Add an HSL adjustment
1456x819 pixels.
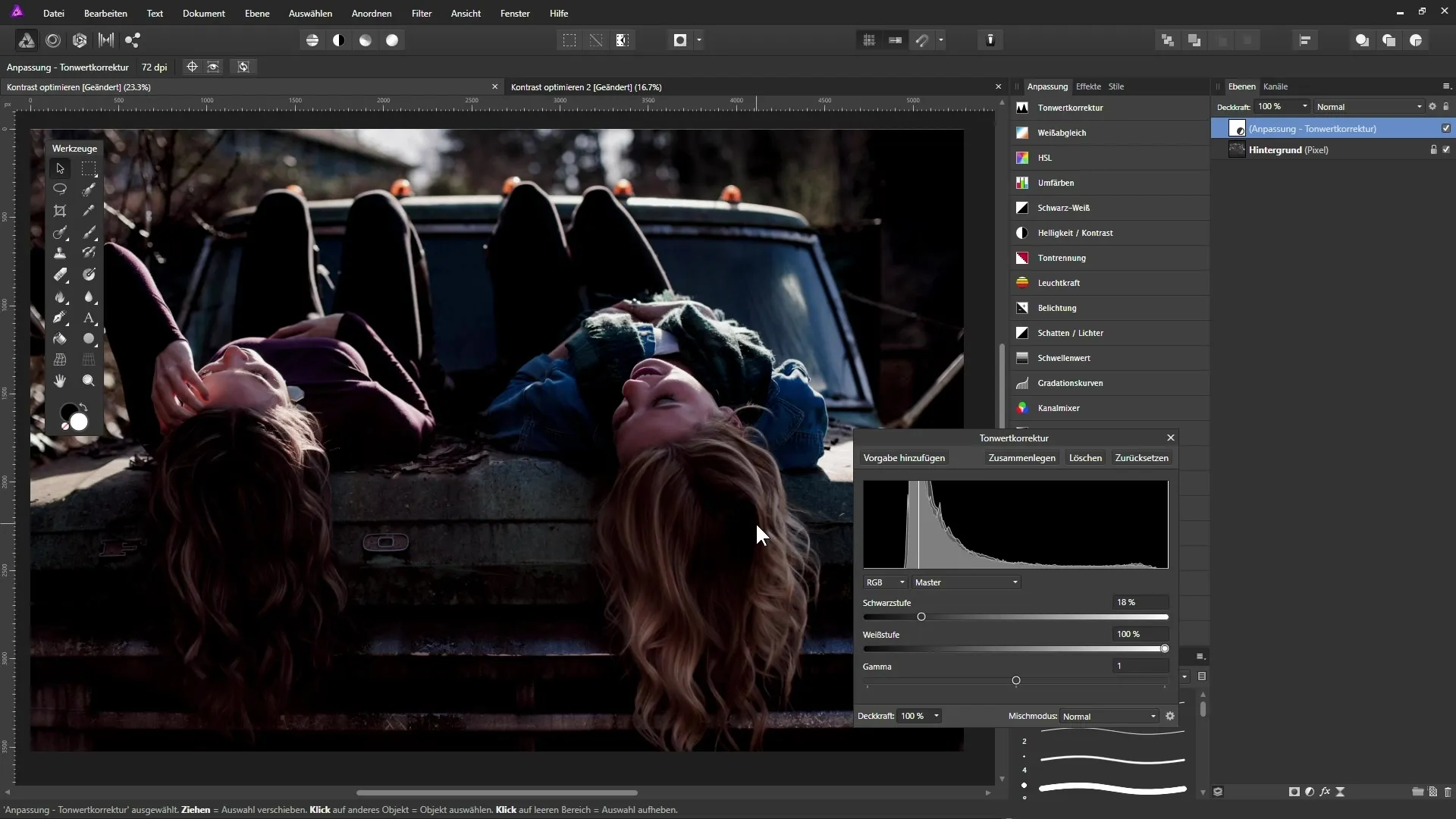coord(1111,158)
